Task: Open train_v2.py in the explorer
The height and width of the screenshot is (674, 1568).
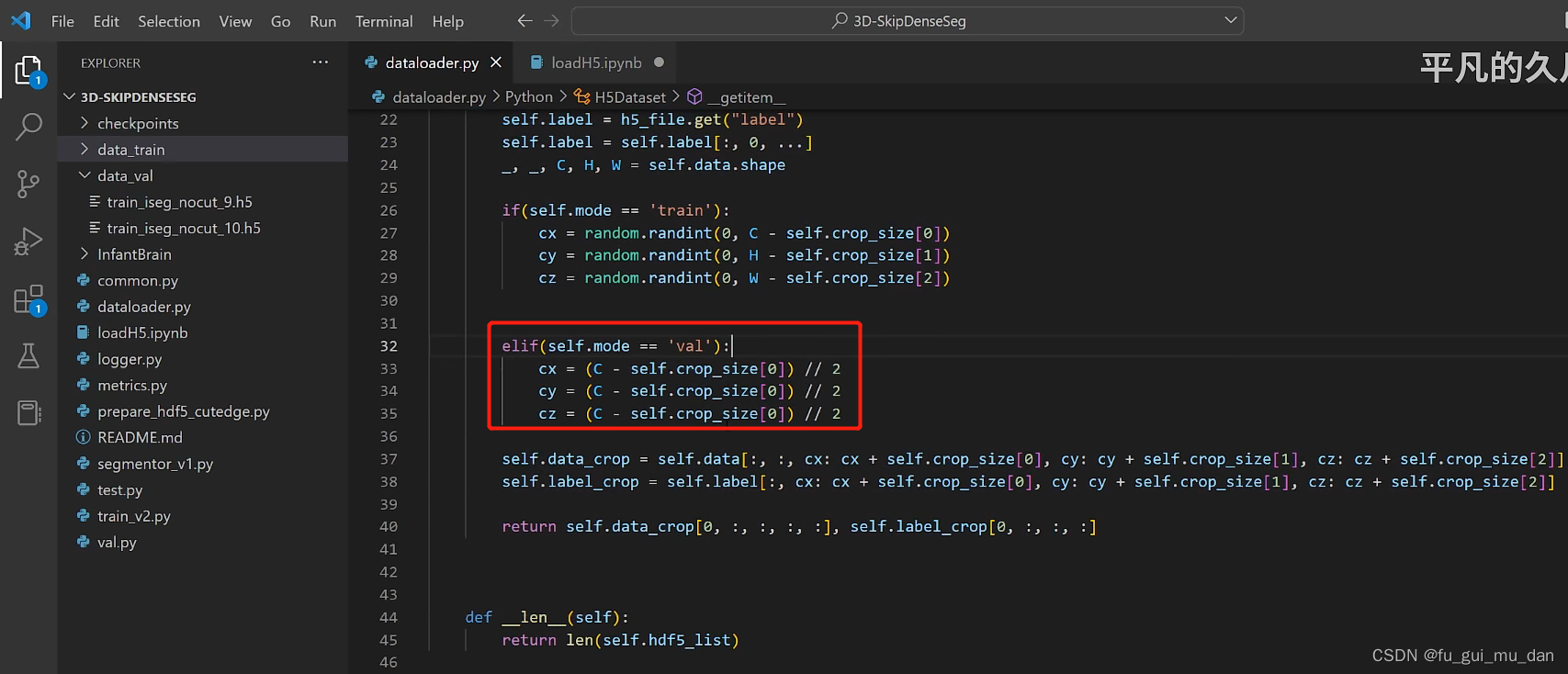Action: pyautogui.click(x=134, y=516)
